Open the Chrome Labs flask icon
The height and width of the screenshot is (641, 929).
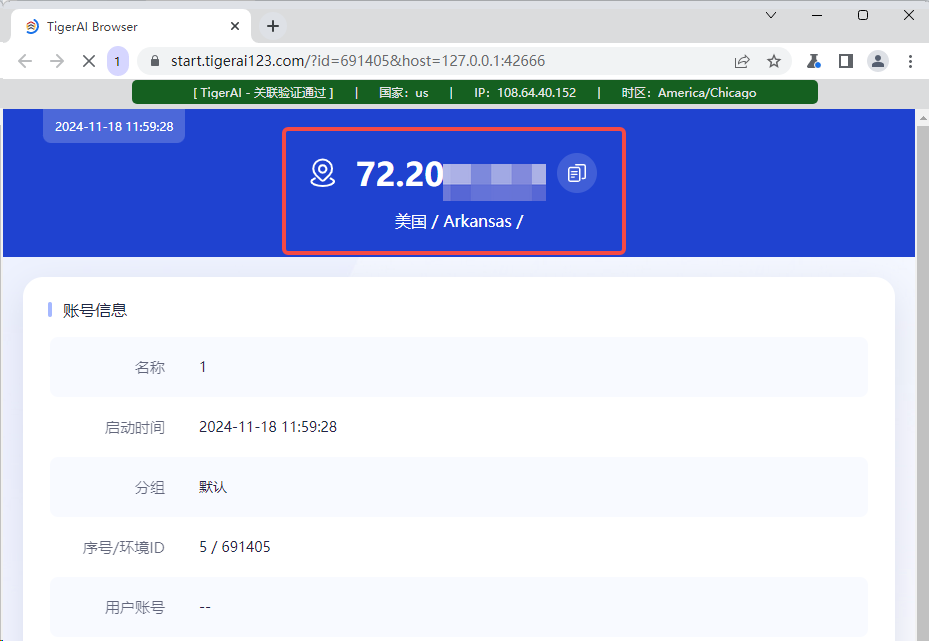(813, 61)
